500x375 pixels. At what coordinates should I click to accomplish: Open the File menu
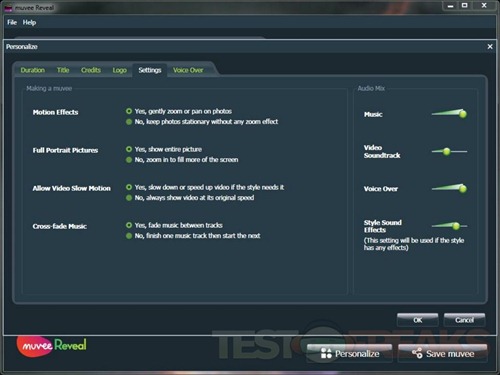click(12, 22)
